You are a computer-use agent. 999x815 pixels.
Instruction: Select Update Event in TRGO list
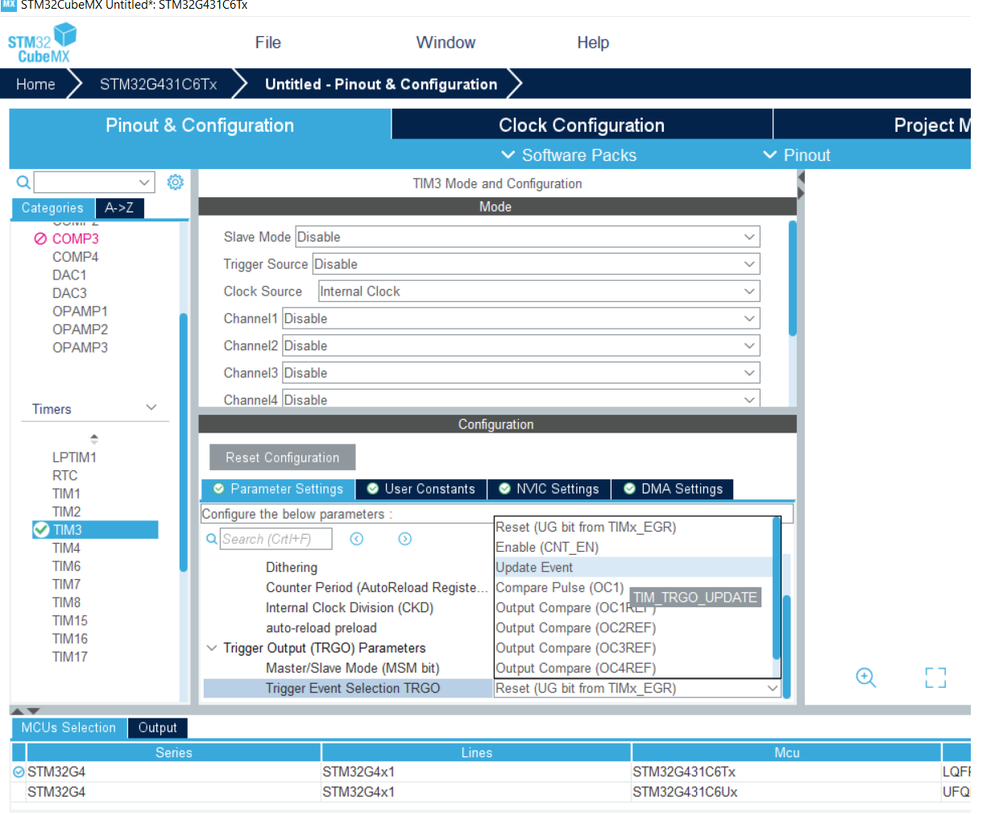[633, 567]
